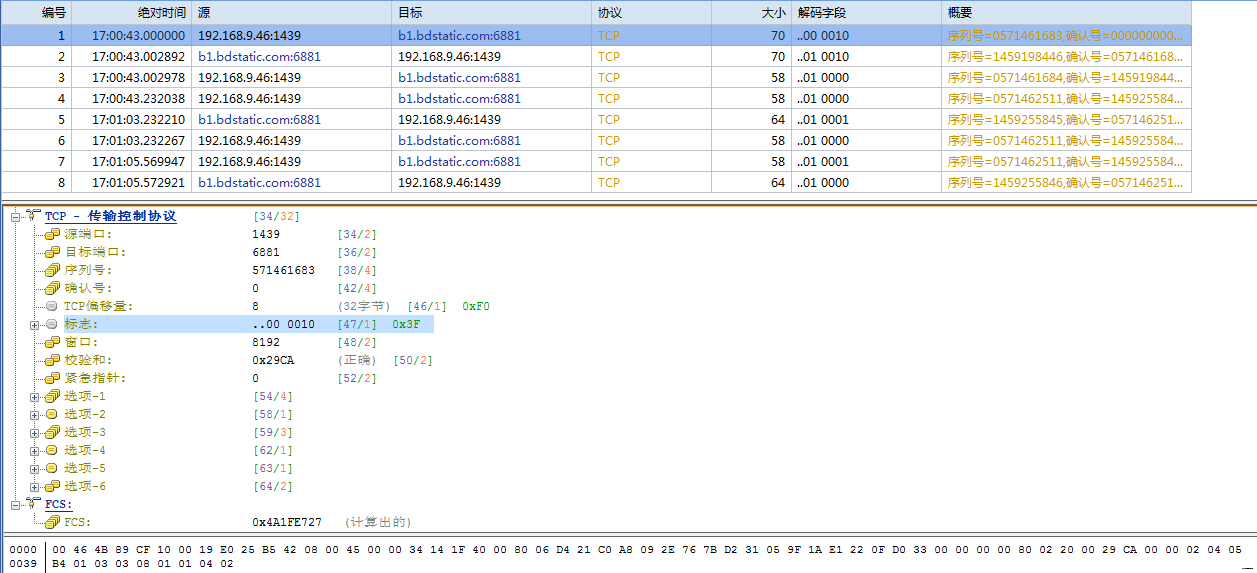Click the FCS section protocol icon
Screen dimensions: 1257x573
(33, 504)
